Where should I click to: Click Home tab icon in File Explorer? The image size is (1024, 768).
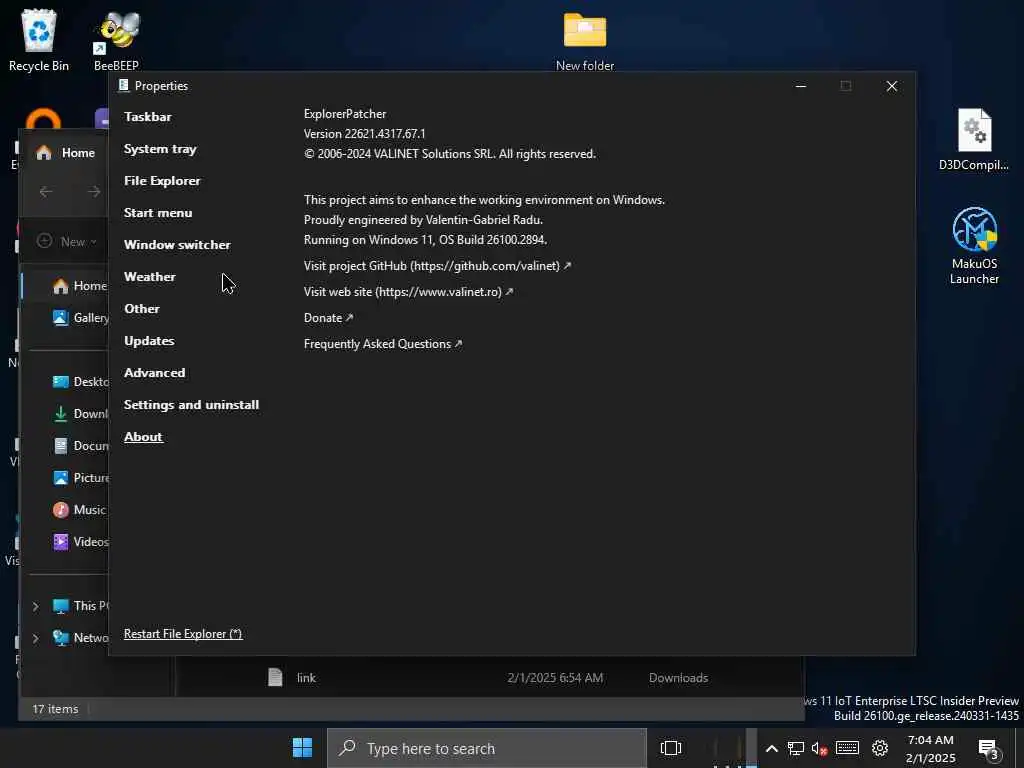pyautogui.click(x=44, y=153)
